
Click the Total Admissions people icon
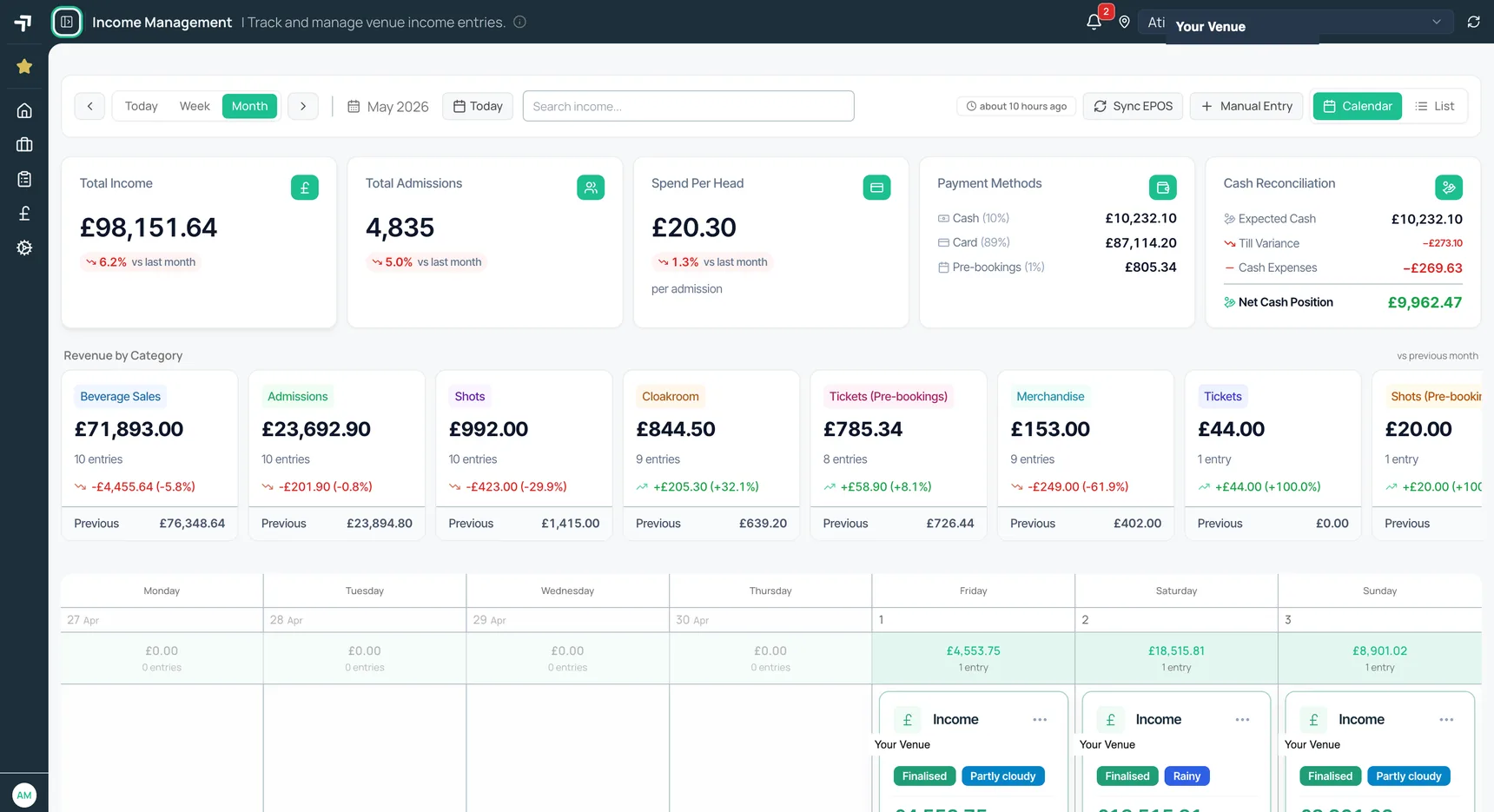coord(591,188)
